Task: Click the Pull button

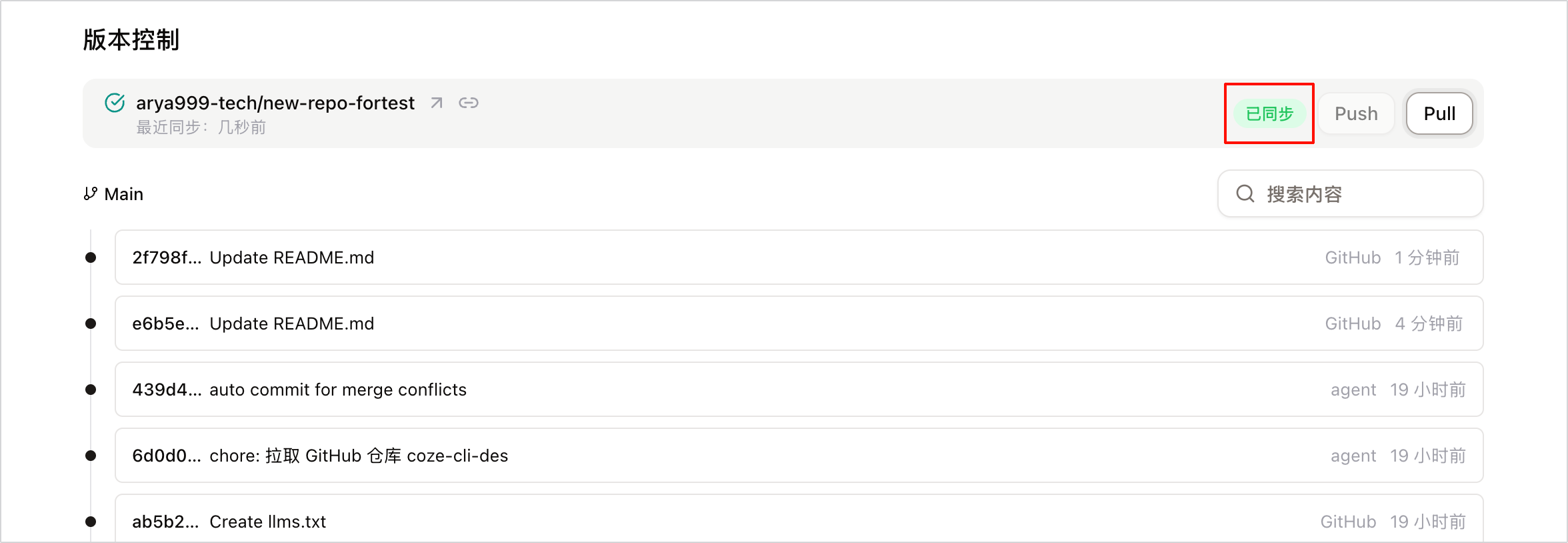Action: pyautogui.click(x=1439, y=113)
